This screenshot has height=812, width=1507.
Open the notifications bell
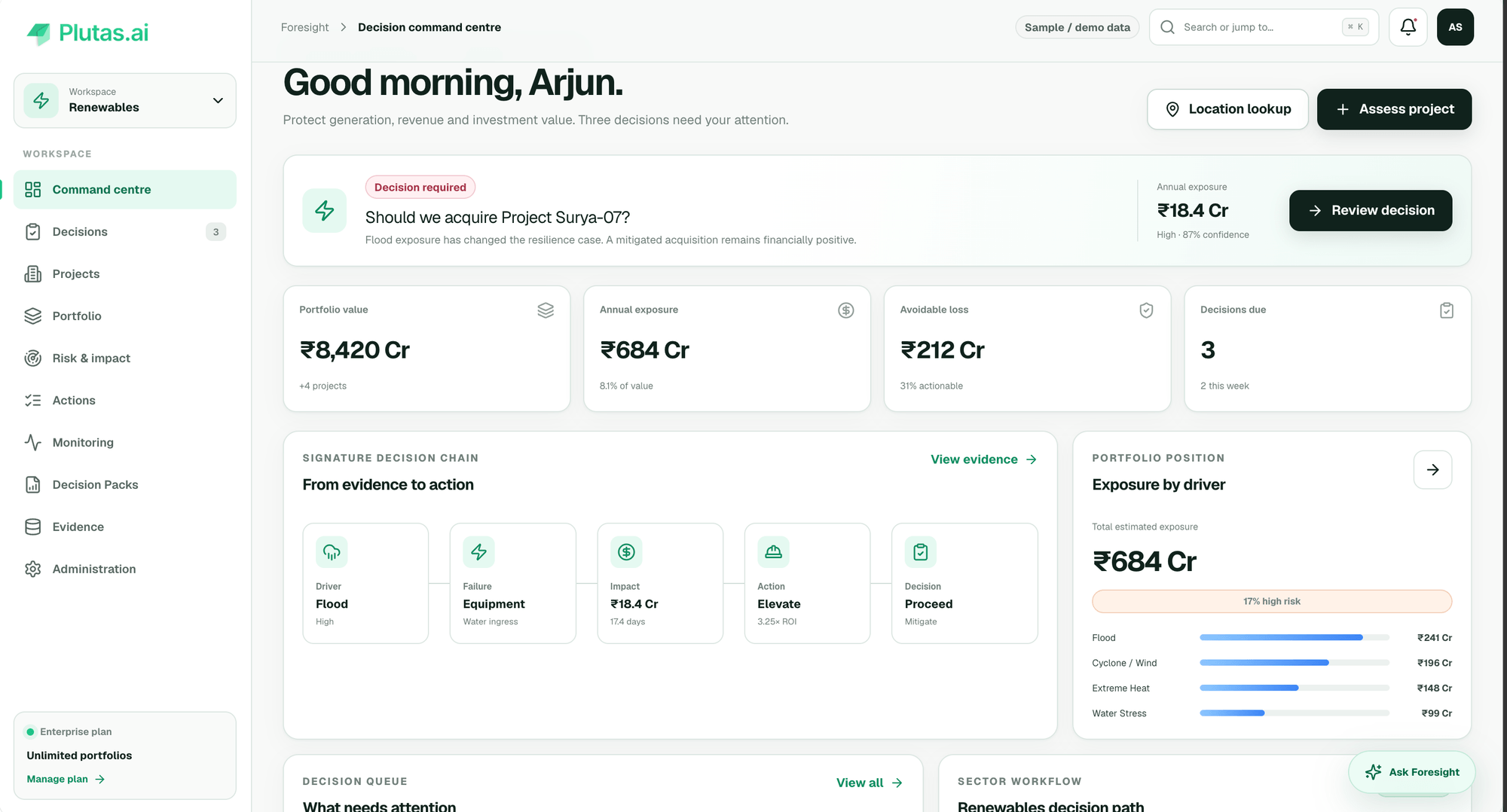1408,27
